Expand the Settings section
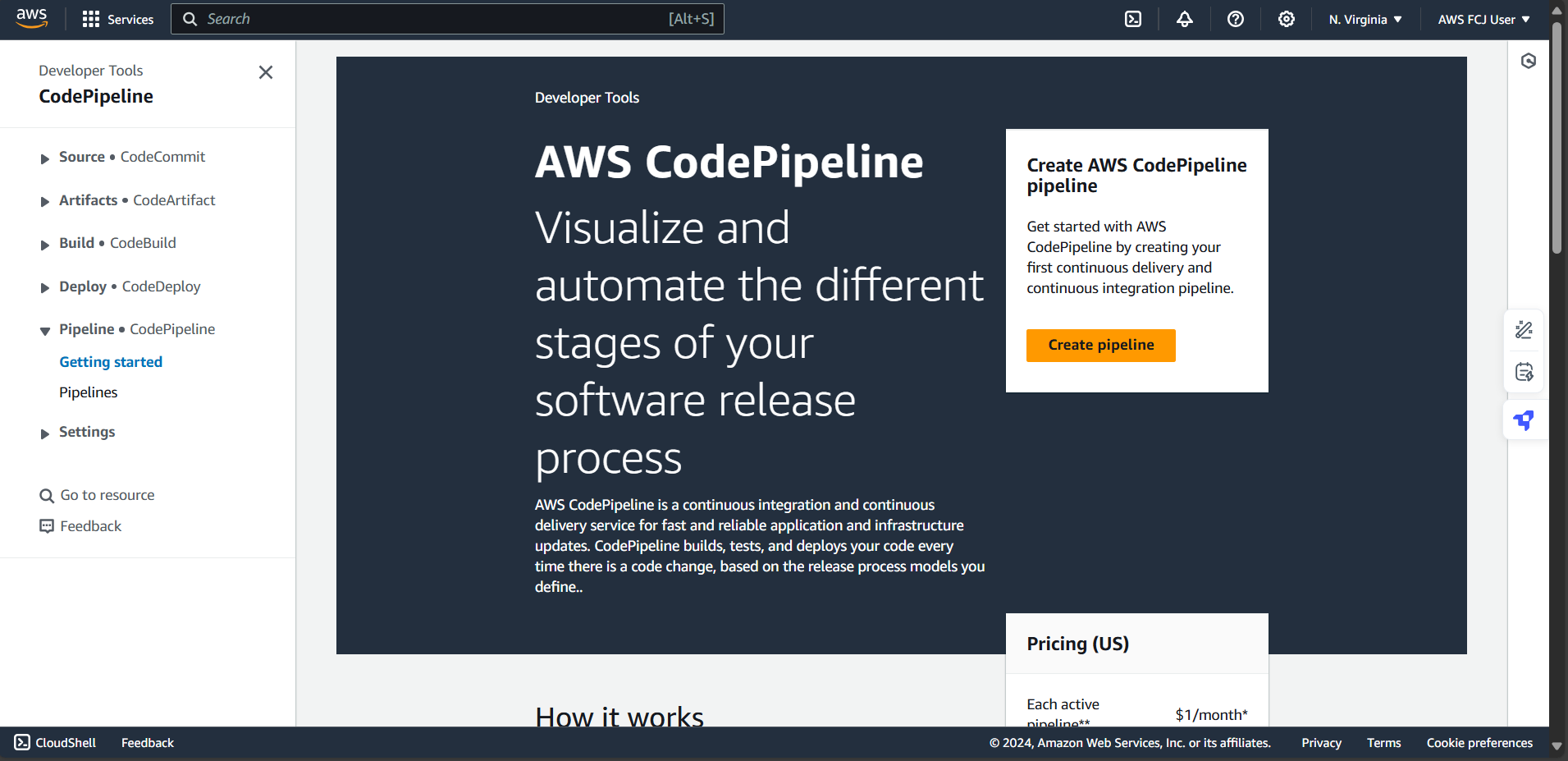This screenshot has height=761, width=1568. [x=45, y=433]
